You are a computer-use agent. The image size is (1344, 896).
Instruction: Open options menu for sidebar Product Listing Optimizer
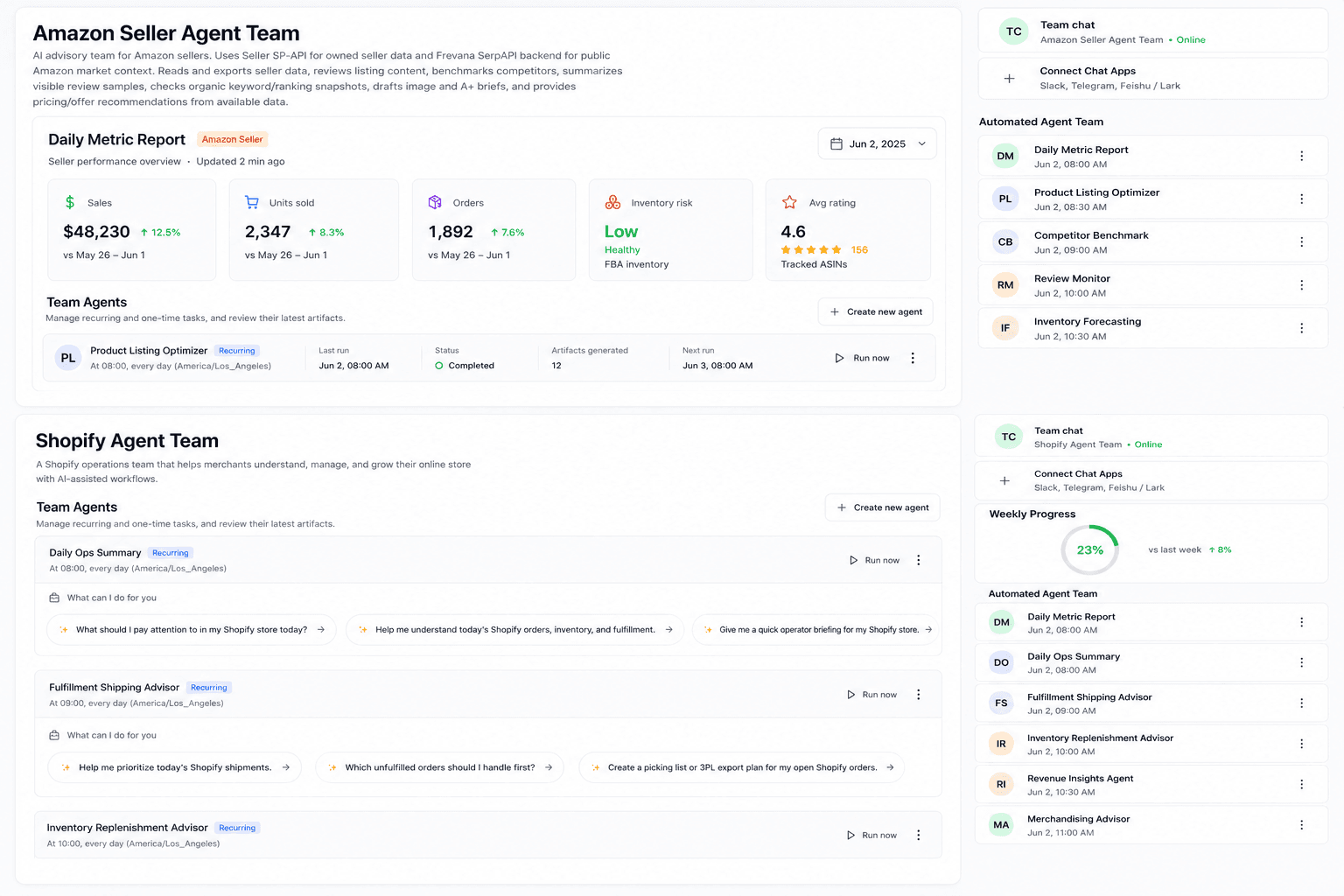point(1301,199)
